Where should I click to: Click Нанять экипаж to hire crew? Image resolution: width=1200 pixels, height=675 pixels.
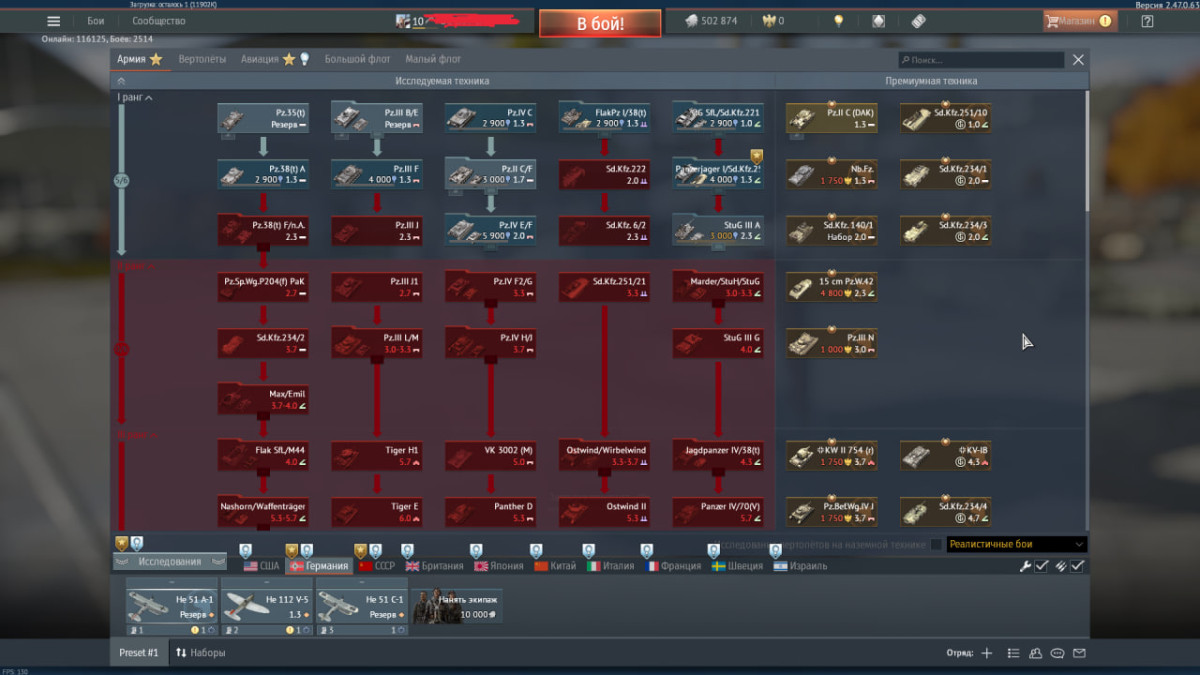[x=457, y=607]
